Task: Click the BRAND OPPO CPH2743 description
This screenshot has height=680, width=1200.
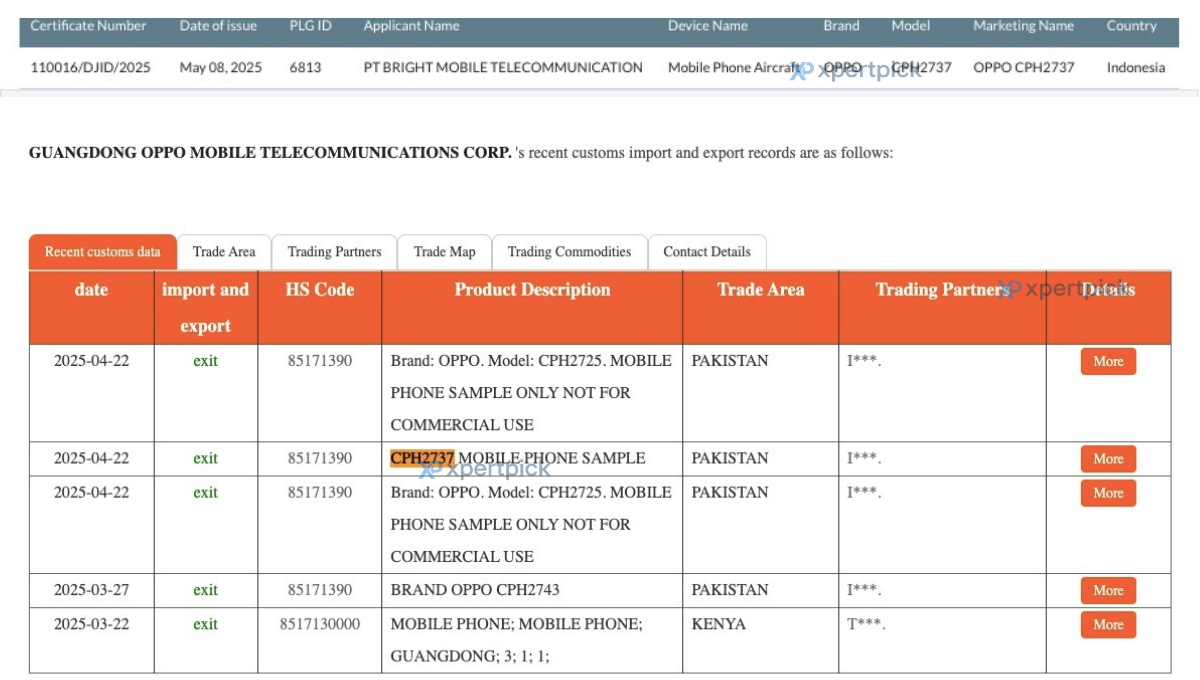Action: point(477,590)
